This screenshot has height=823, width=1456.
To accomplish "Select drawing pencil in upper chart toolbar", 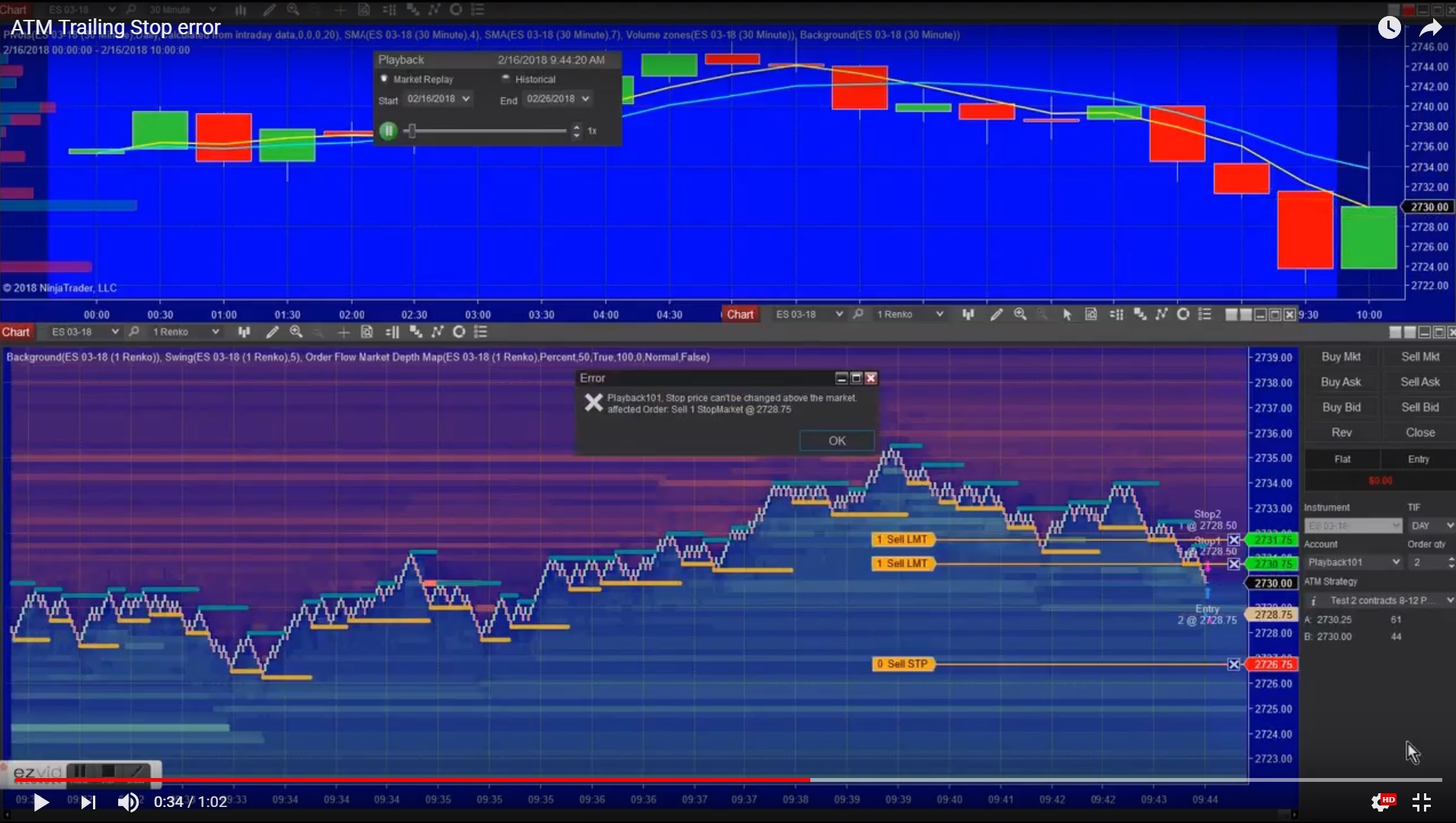I will pyautogui.click(x=996, y=315).
